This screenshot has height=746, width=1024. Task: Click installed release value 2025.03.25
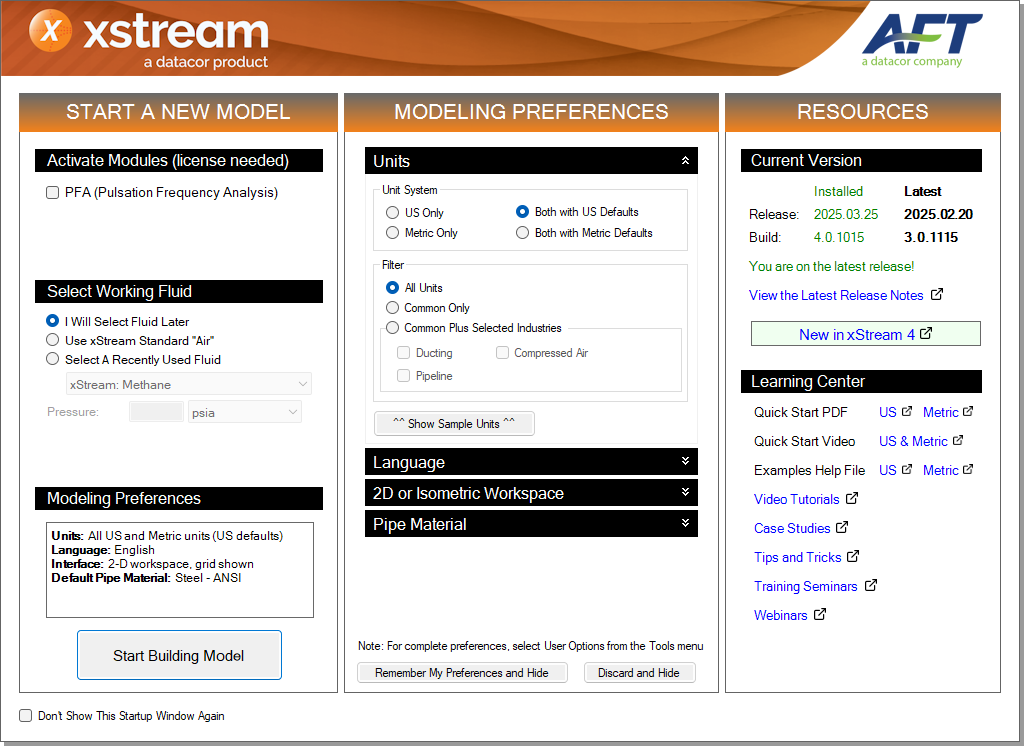(846, 214)
